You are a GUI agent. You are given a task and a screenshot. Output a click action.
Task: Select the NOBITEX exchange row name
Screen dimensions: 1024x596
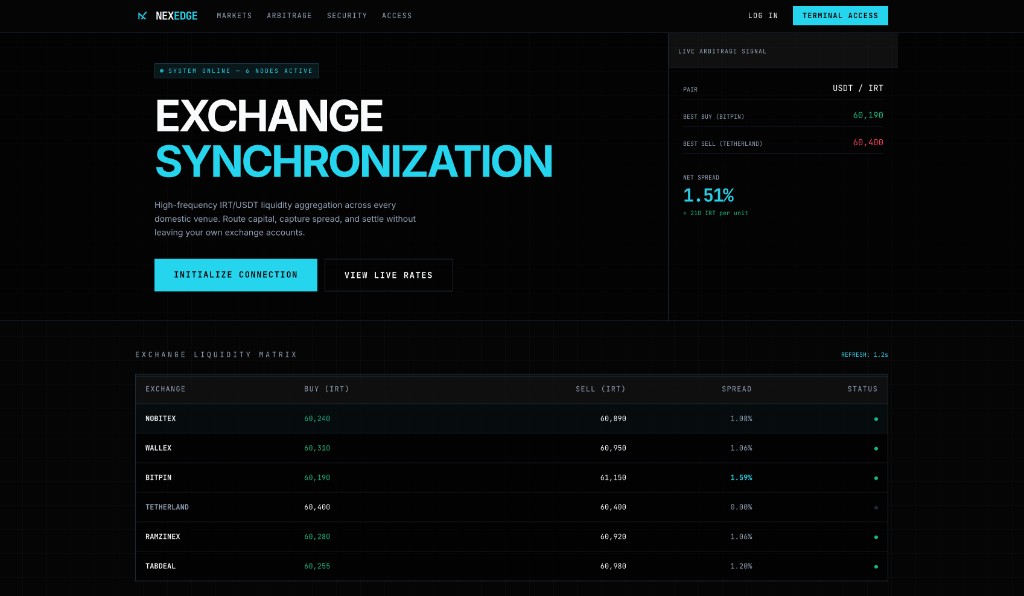(161, 418)
